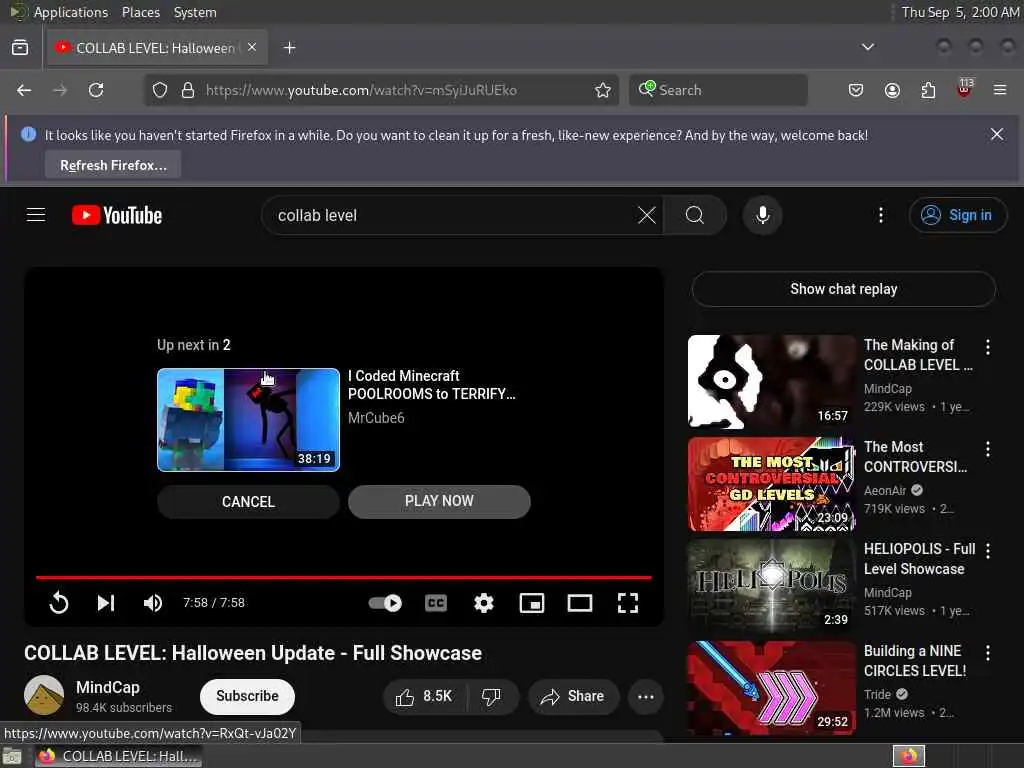1024x768 pixels.
Task: Mute the video using speaker icon
Action: click(x=153, y=602)
